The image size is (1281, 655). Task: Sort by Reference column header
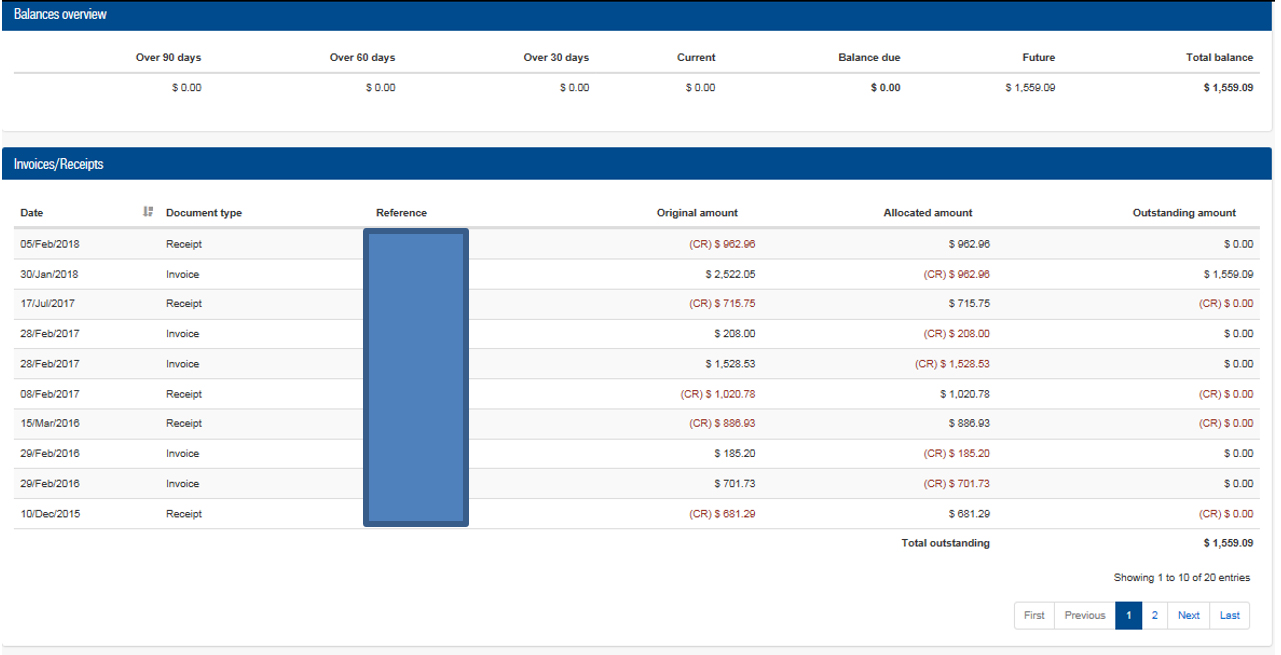[x=401, y=213]
